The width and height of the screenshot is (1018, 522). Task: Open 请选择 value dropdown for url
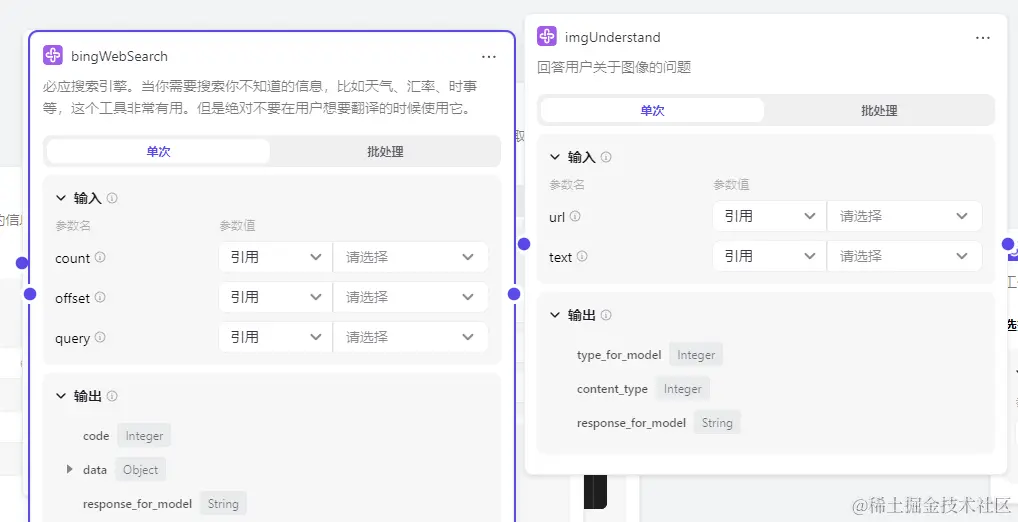(x=904, y=216)
